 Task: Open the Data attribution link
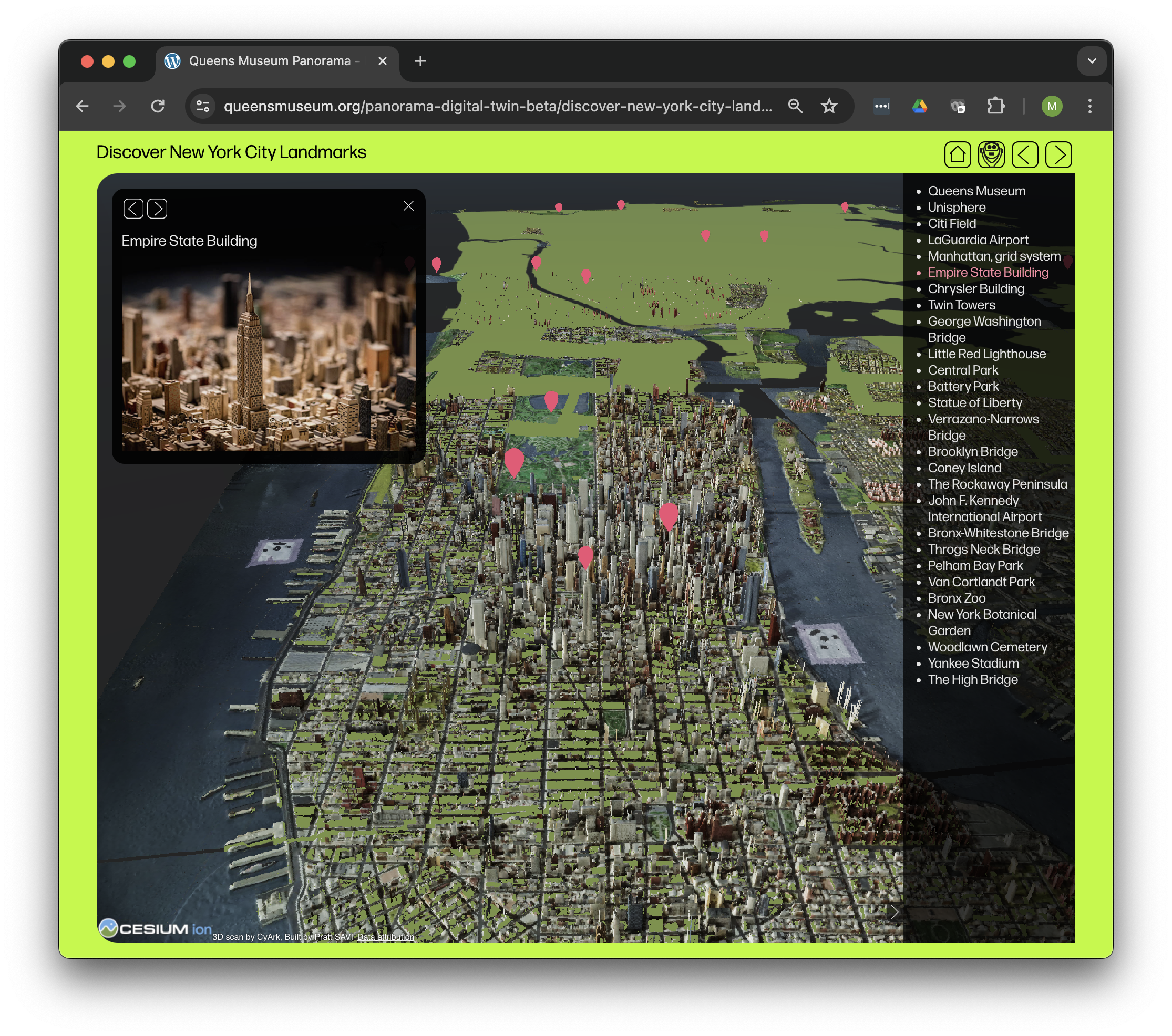point(385,937)
